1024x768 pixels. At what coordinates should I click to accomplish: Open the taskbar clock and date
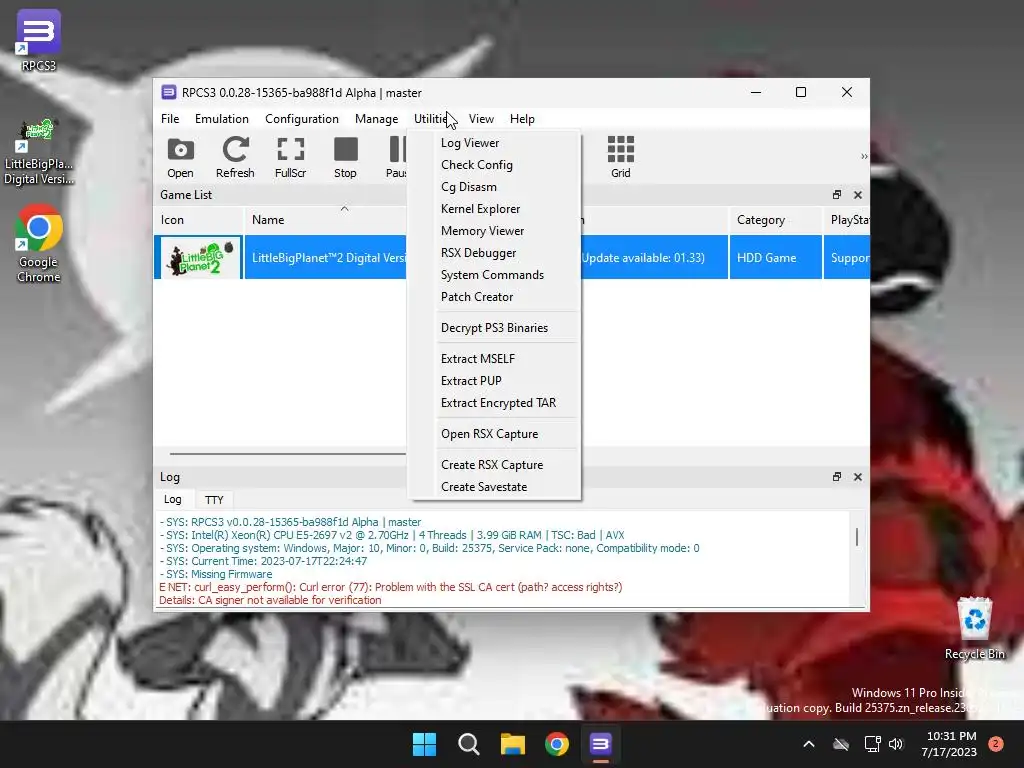point(951,744)
